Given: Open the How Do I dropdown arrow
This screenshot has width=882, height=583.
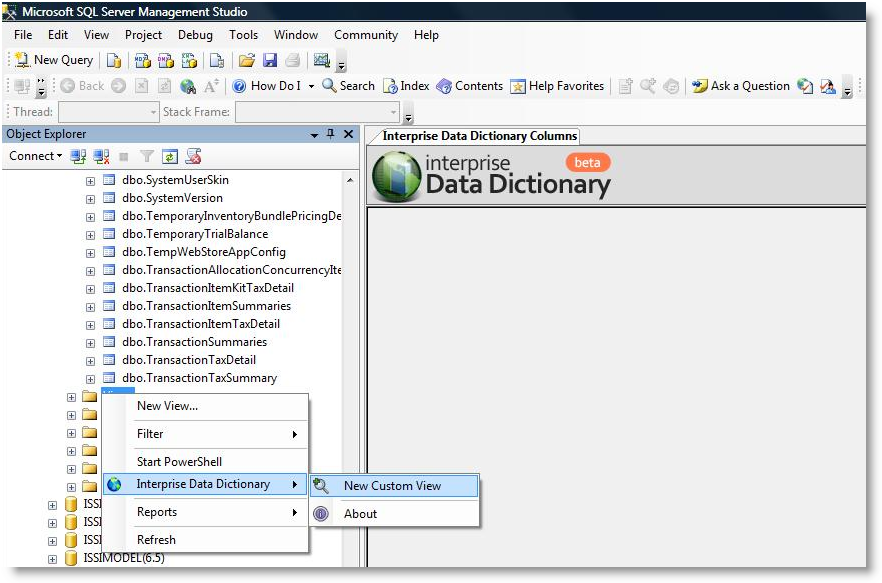Looking at the screenshot, I should click(x=311, y=86).
